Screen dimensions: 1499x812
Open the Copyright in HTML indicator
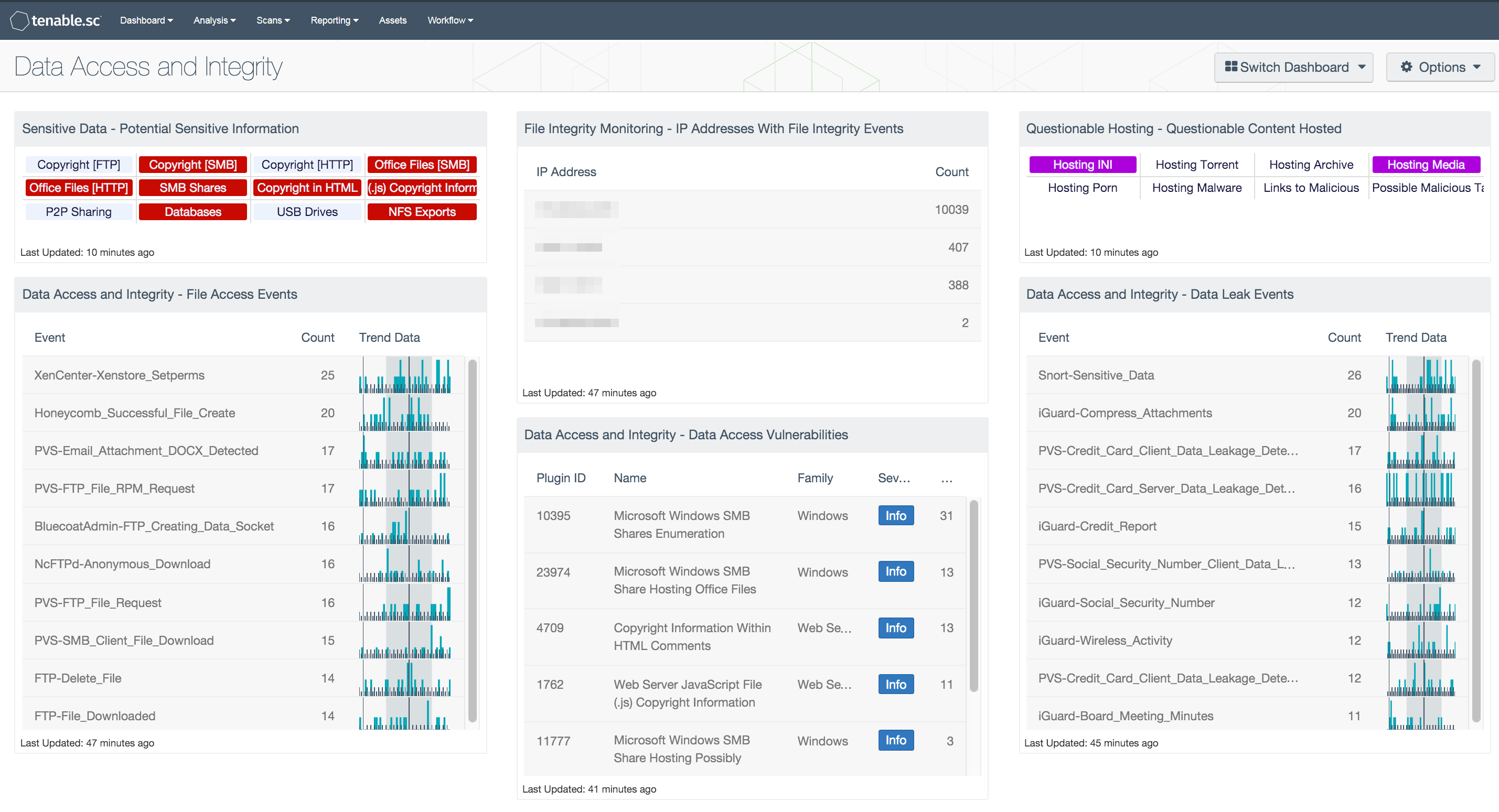point(307,188)
